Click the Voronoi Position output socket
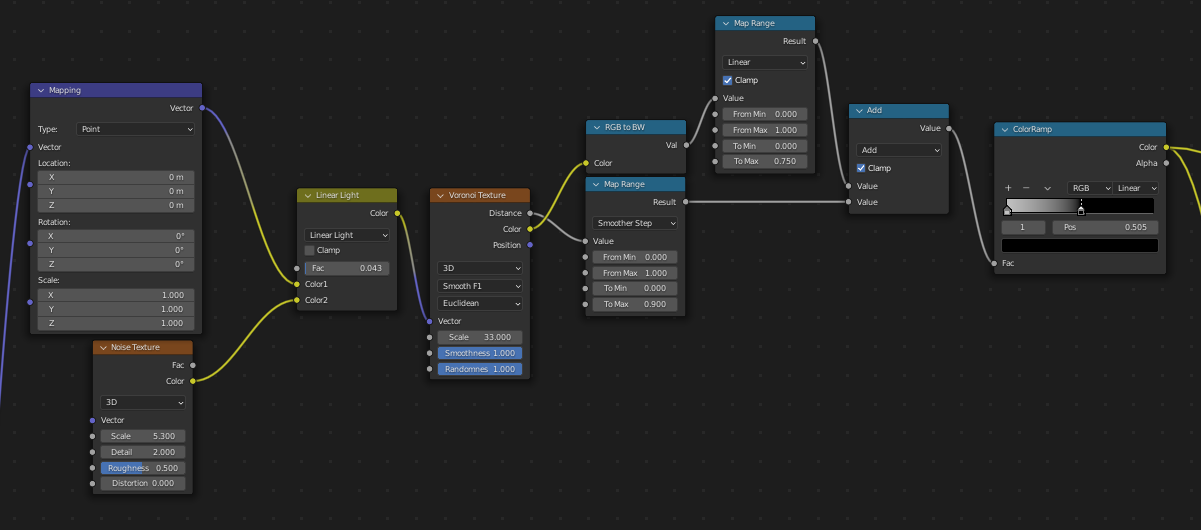 click(x=530, y=245)
